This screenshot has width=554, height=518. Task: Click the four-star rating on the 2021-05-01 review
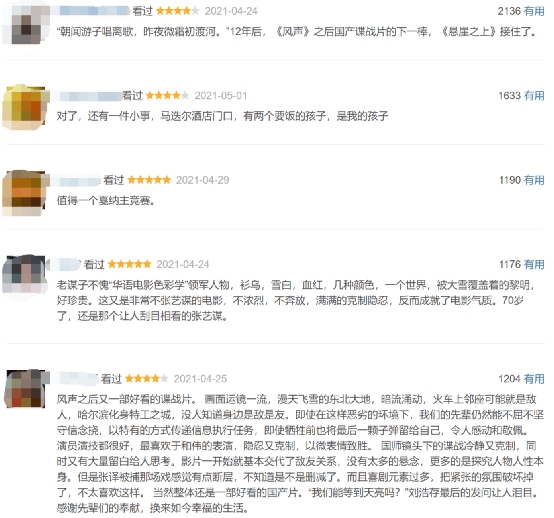[x=167, y=95]
